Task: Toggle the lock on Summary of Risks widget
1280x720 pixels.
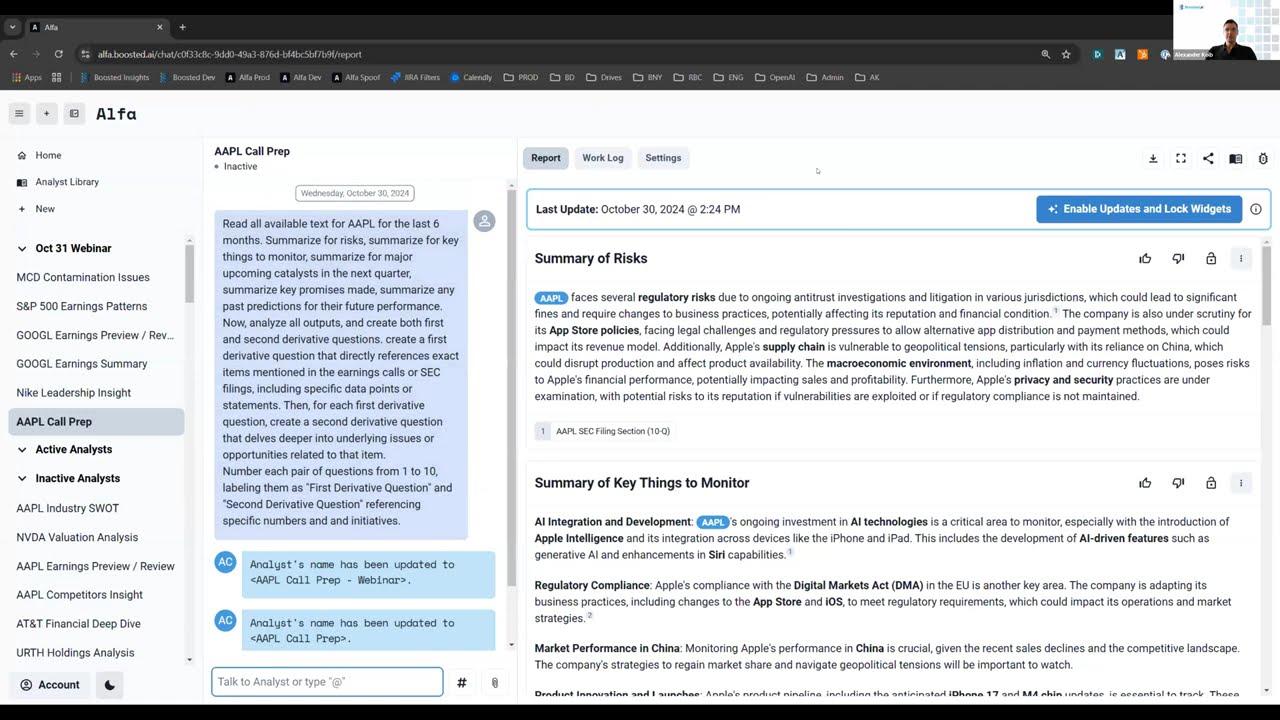Action: (x=1211, y=259)
